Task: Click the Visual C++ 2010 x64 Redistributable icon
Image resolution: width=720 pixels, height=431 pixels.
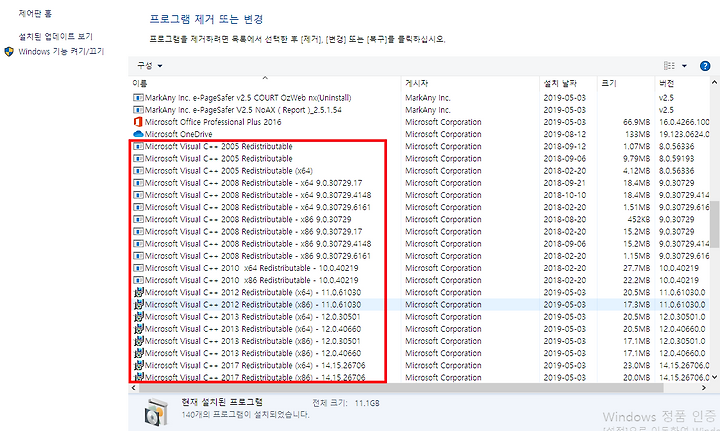Action: pyautogui.click(x=138, y=268)
